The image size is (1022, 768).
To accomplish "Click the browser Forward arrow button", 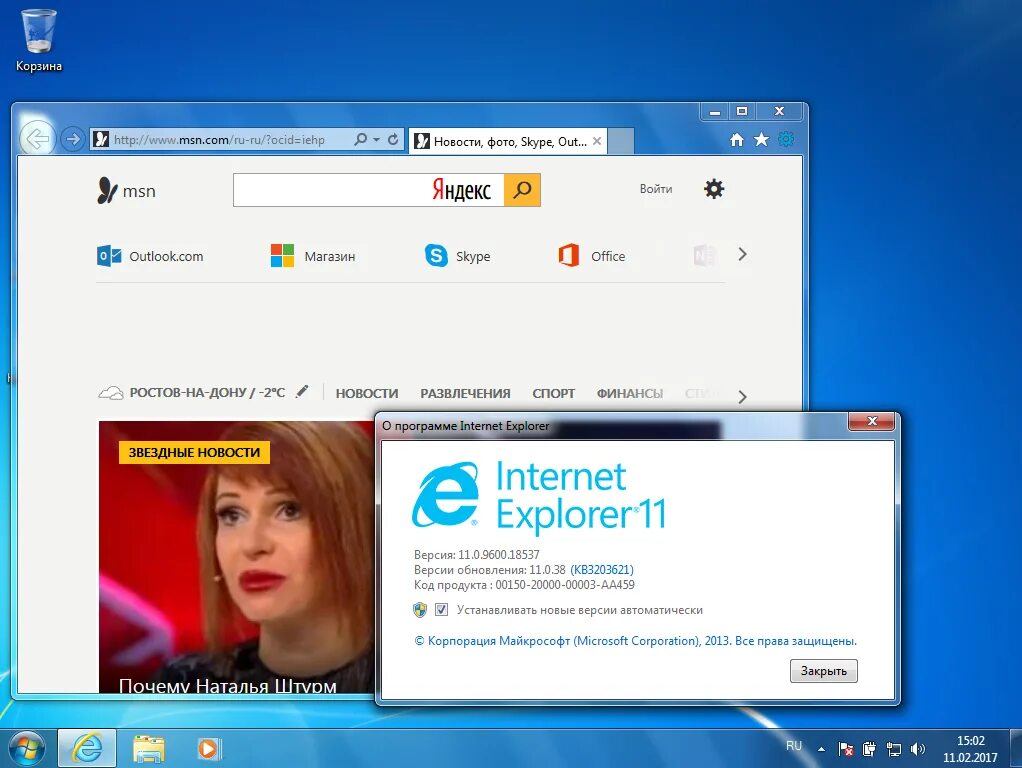I will (73, 139).
